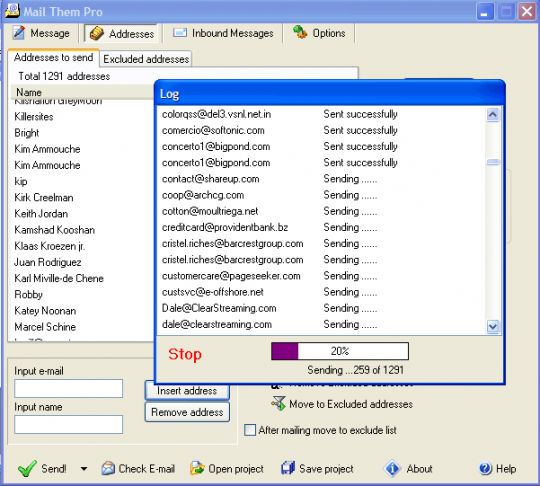The height and width of the screenshot is (486, 540).
Task: Click the Insert address button
Action: pyautogui.click(x=187, y=391)
